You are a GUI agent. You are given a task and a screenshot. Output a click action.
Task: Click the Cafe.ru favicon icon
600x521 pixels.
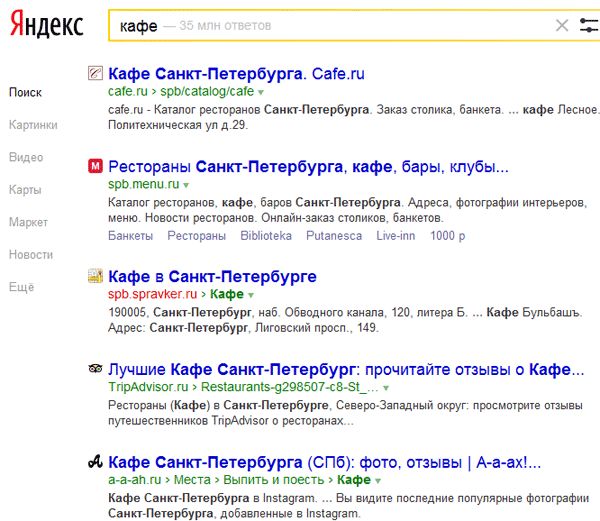[95, 73]
